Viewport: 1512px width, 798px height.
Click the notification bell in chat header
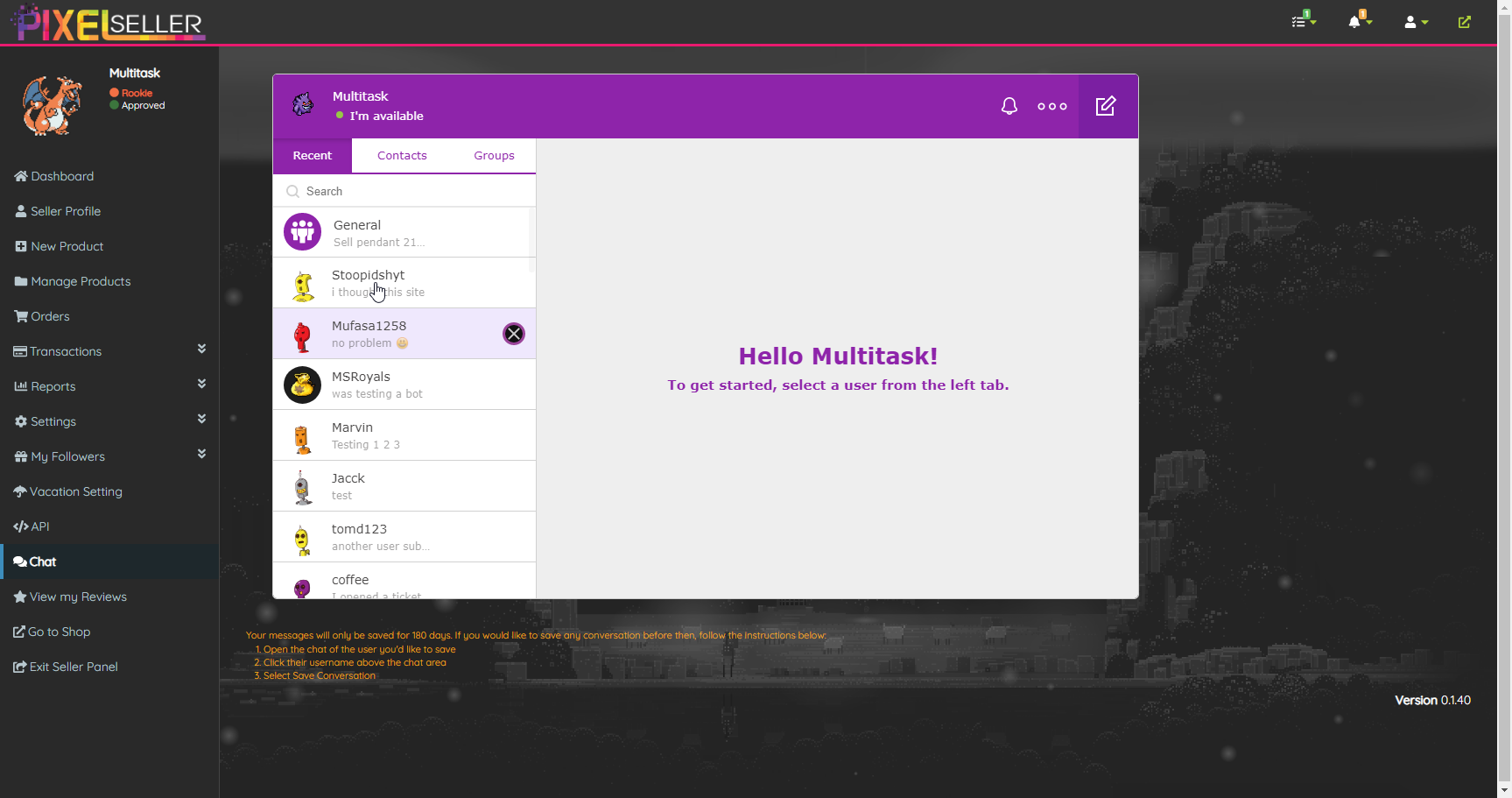[1009, 106]
